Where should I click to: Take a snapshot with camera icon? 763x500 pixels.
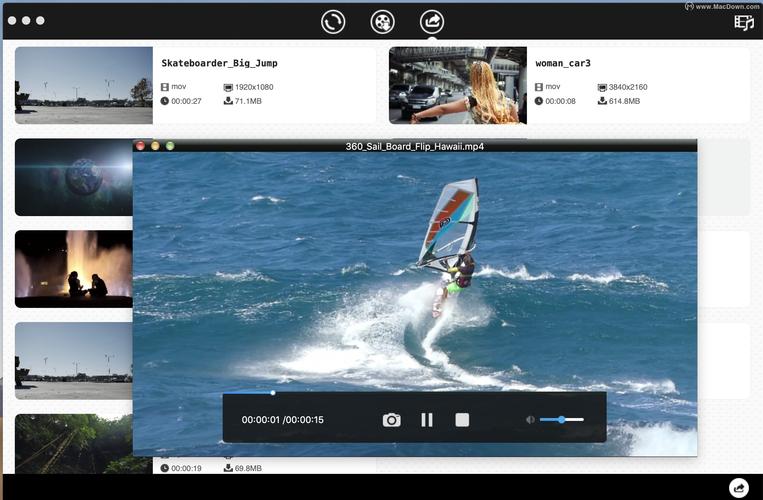click(x=391, y=420)
